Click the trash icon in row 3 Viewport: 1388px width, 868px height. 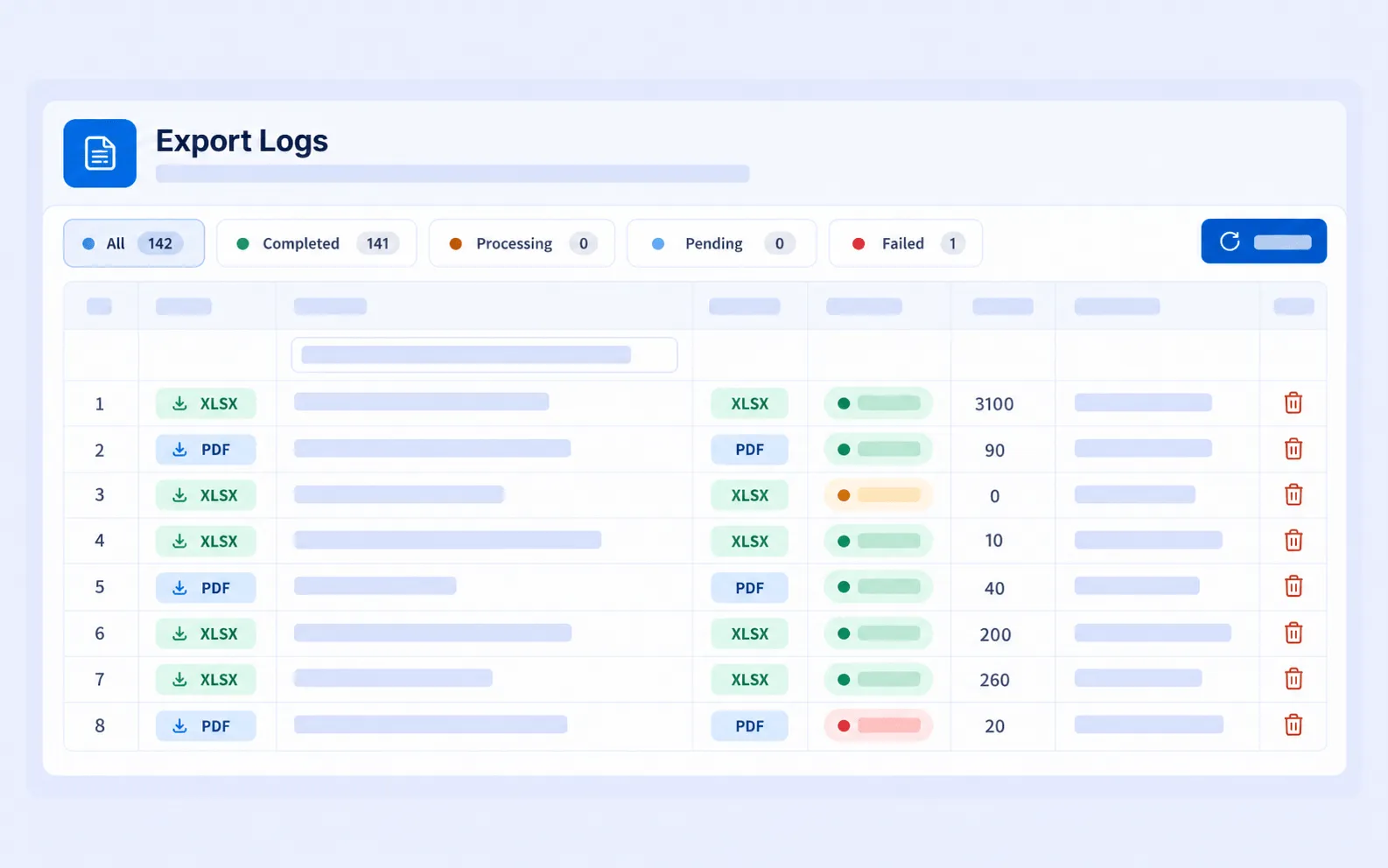tap(1293, 494)
